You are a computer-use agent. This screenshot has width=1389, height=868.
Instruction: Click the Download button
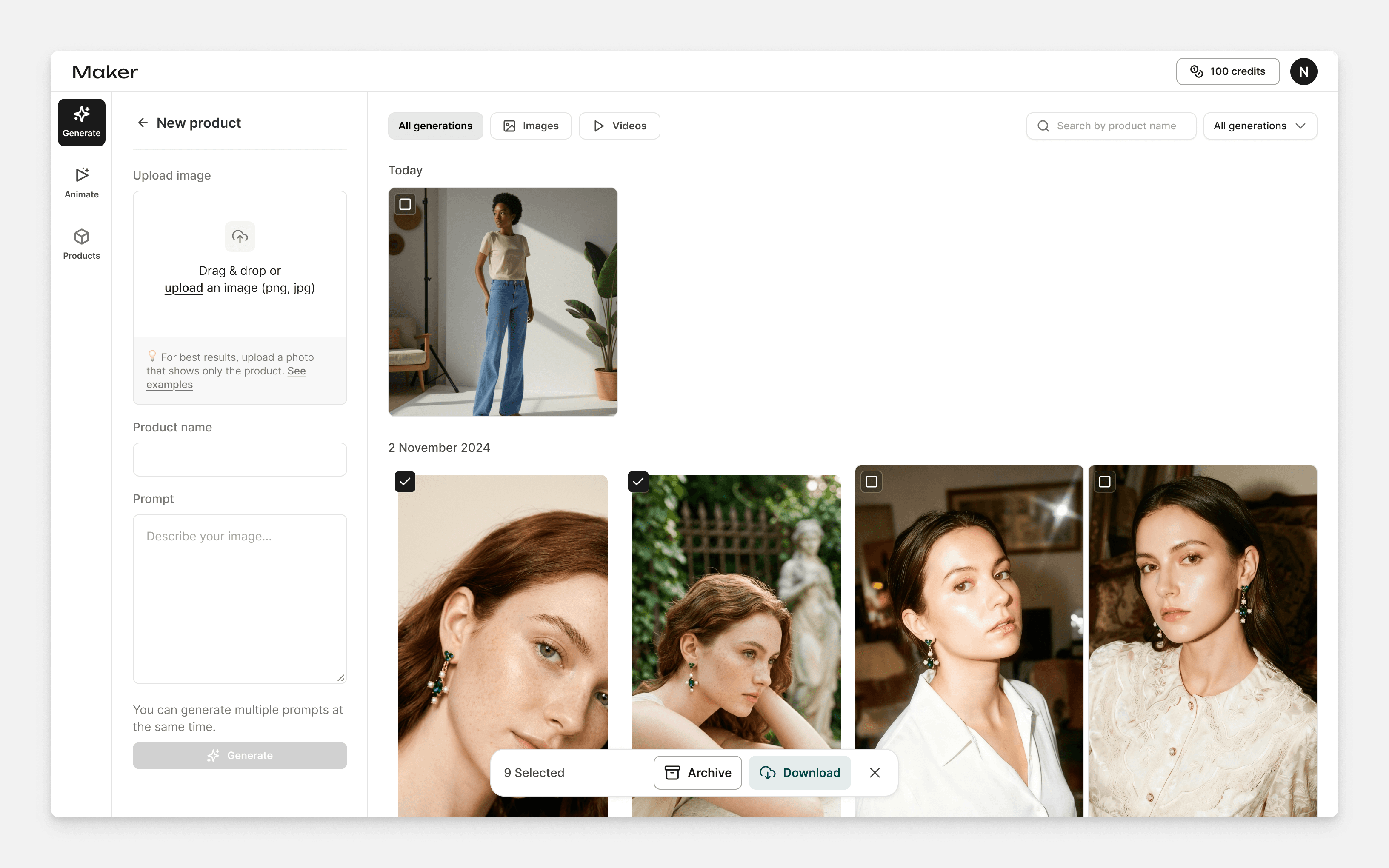click(x=800, y=773)
